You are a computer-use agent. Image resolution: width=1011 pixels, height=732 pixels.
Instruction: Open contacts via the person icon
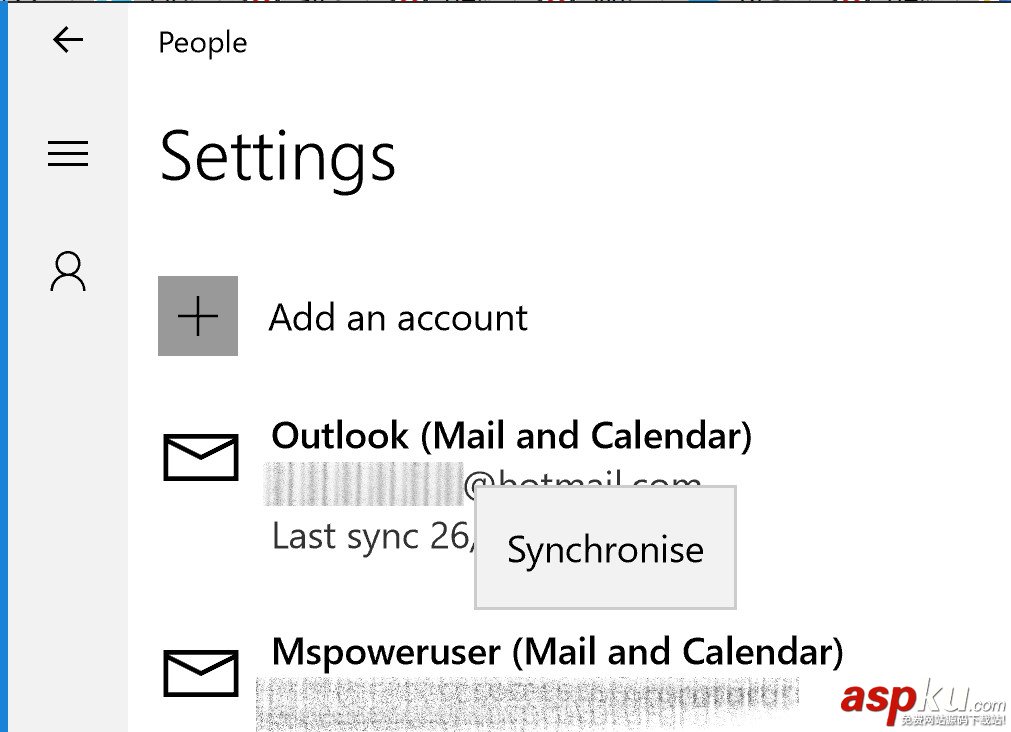coord(68,271)
